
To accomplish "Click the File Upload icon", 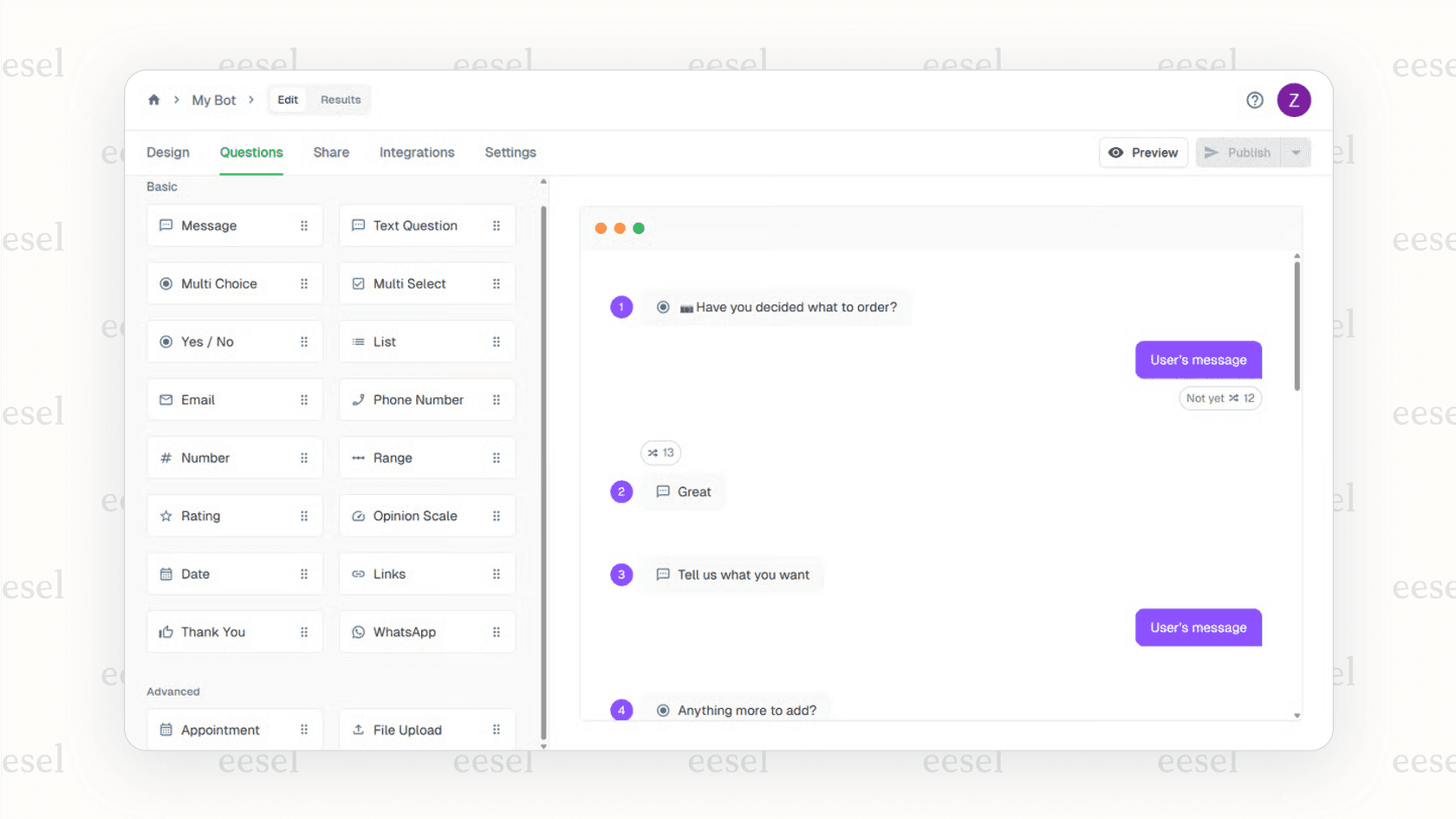I will click(x=359, y=730).
